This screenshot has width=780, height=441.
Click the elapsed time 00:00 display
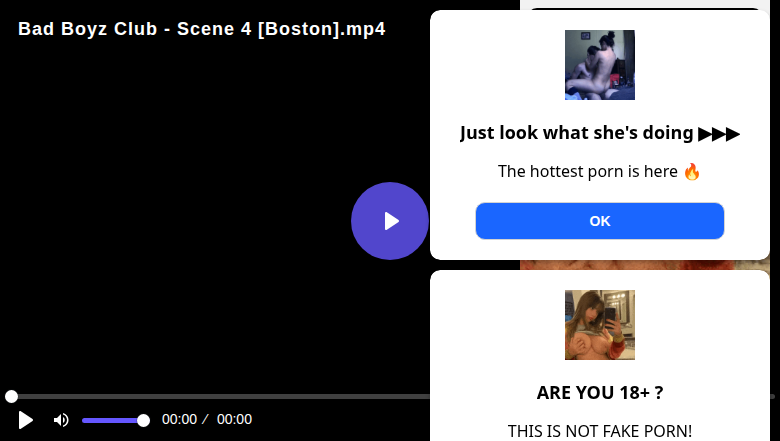pyautogui.click(x=179, y=420)
